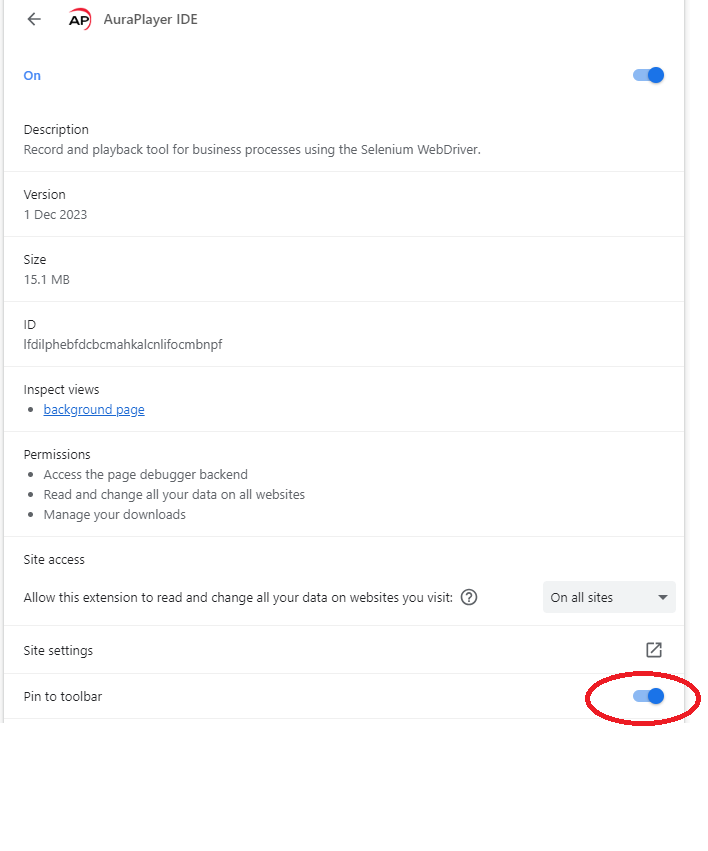The height and width of the screenshot is (851, 708).
Task: Click the back arrow to return to extensions list
Action: pyautogui.click(x=33, y=18)
